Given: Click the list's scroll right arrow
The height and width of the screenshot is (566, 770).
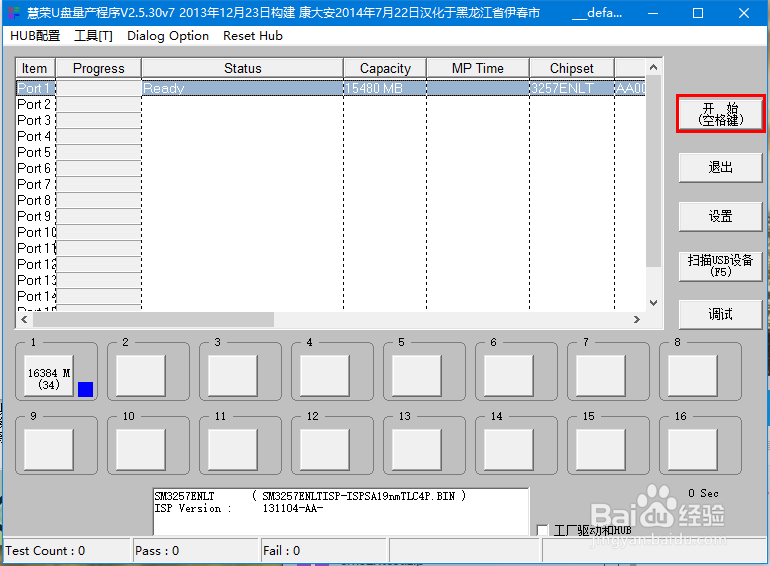Looking at the screenshot, I should [637, 320].
